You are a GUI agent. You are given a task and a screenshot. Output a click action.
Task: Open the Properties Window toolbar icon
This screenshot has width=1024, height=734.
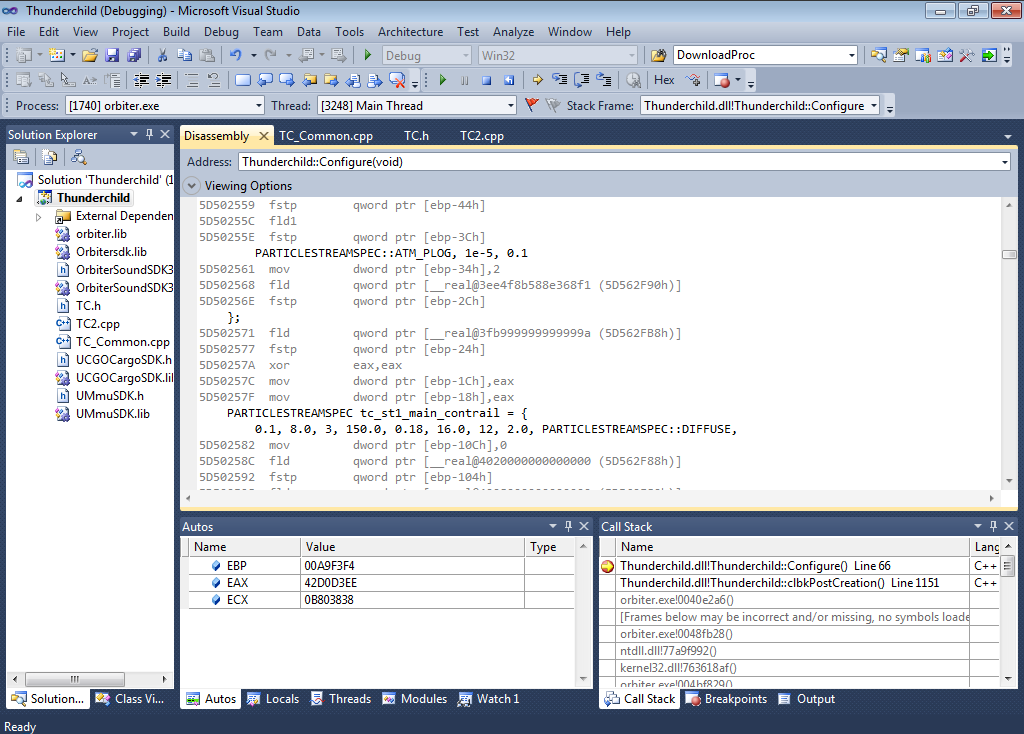[901, 56]
